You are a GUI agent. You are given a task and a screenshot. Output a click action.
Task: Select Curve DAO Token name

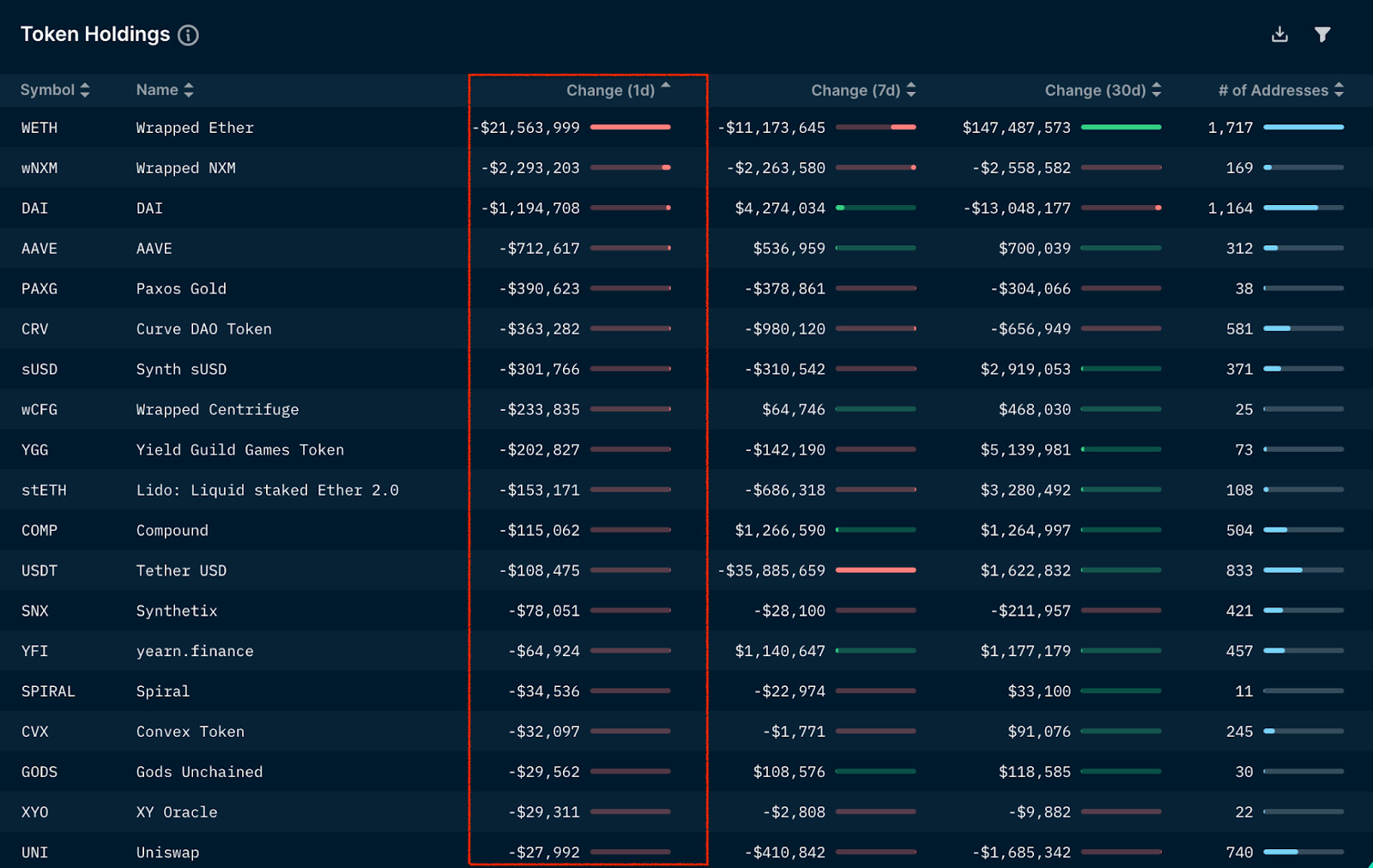[x=203, y=329]
